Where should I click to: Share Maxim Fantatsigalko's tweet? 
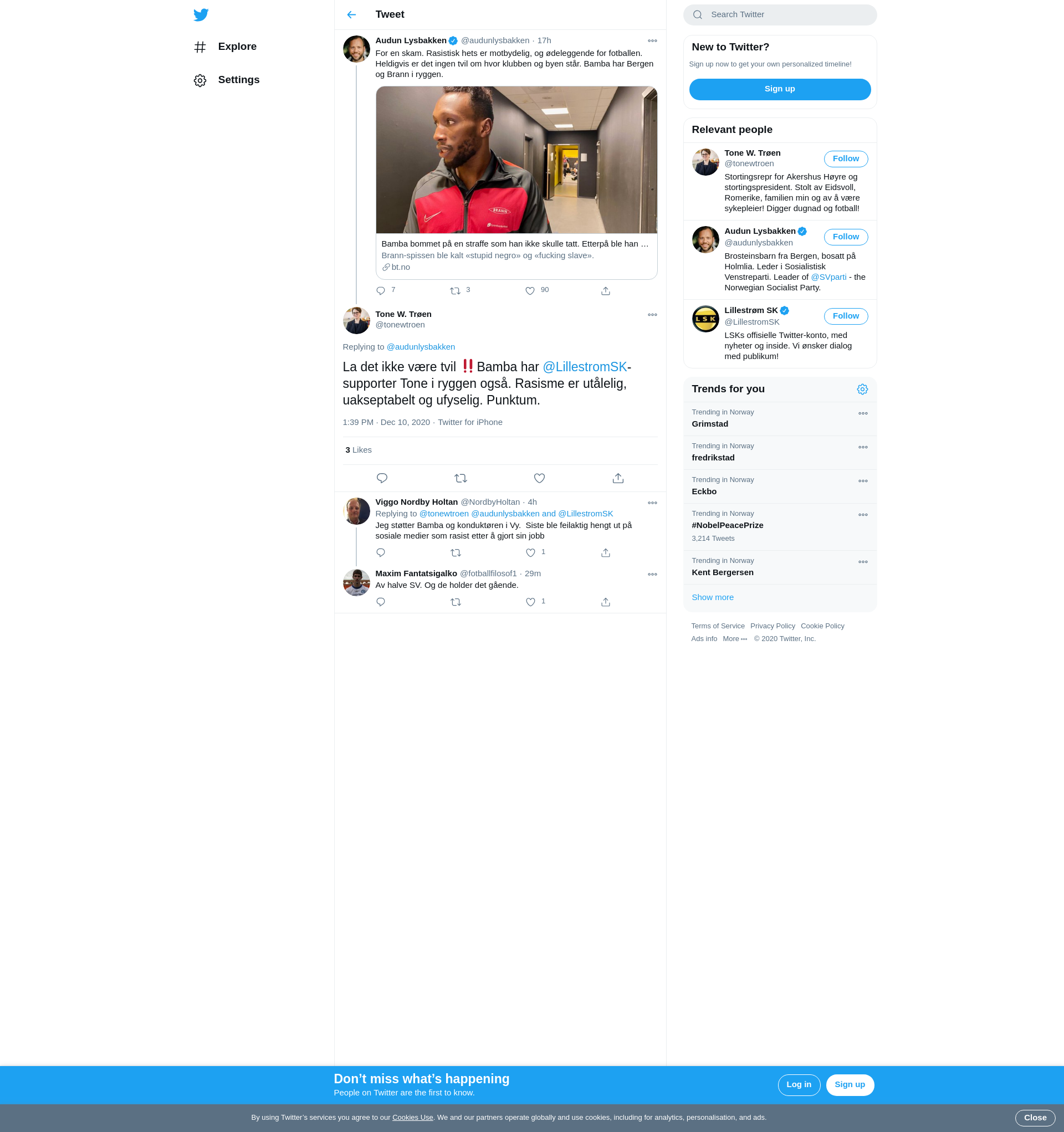[606, 602]
